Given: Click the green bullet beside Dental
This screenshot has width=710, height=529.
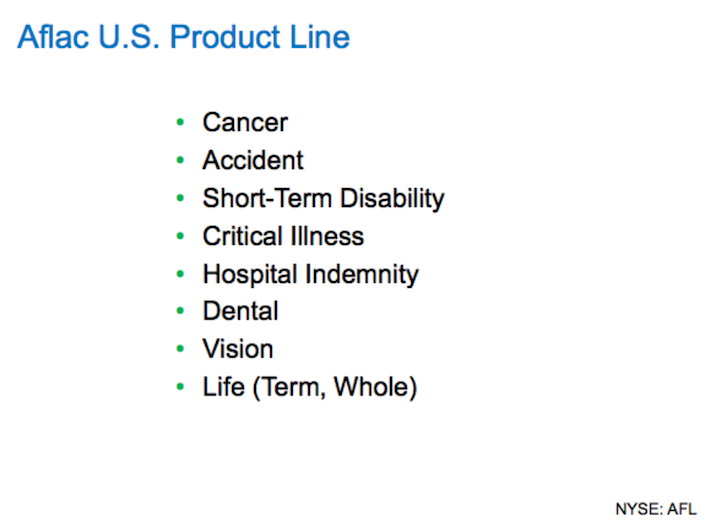Looking at the screenshot, I should tap(180, 311).
